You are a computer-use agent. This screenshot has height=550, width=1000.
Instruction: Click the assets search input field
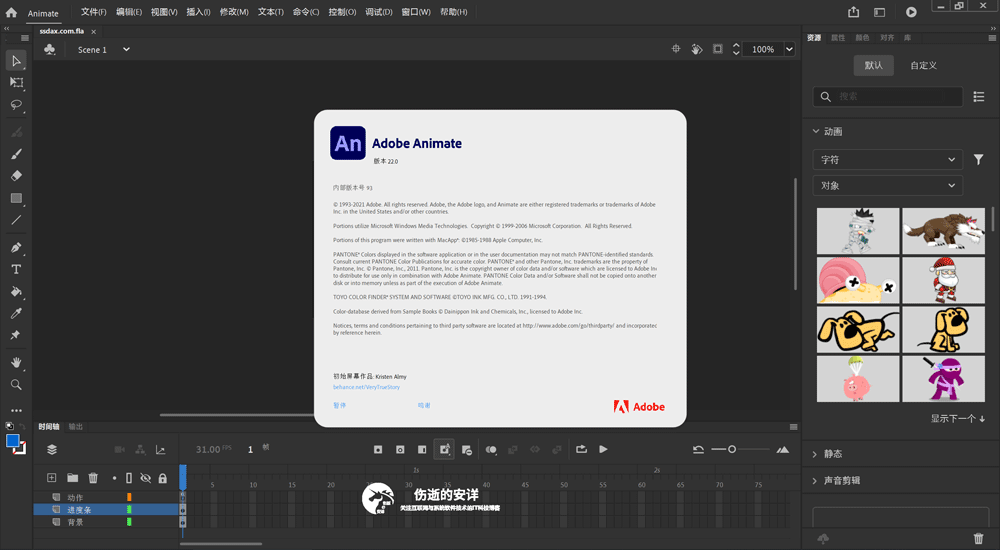(x=888, y=96)
